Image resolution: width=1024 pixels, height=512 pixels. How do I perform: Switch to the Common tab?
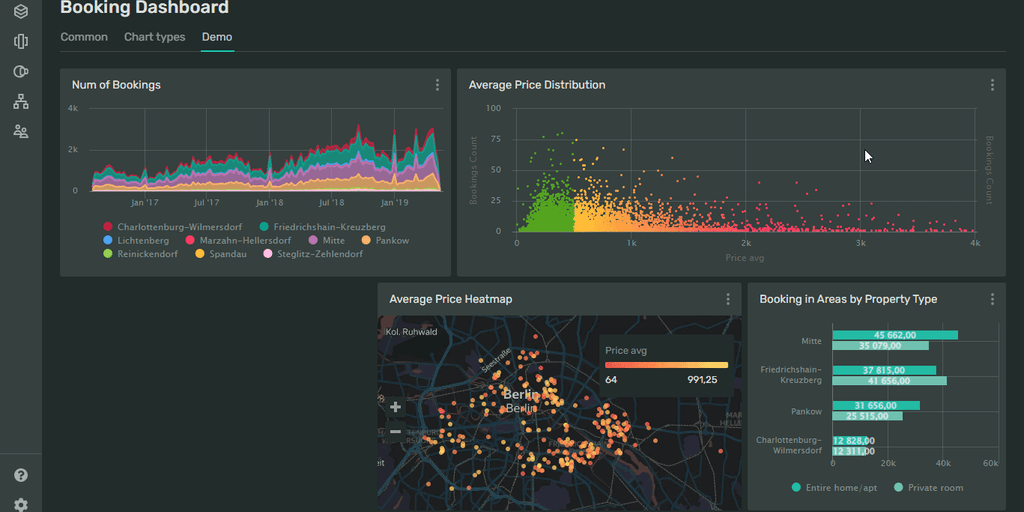point(84,37)
